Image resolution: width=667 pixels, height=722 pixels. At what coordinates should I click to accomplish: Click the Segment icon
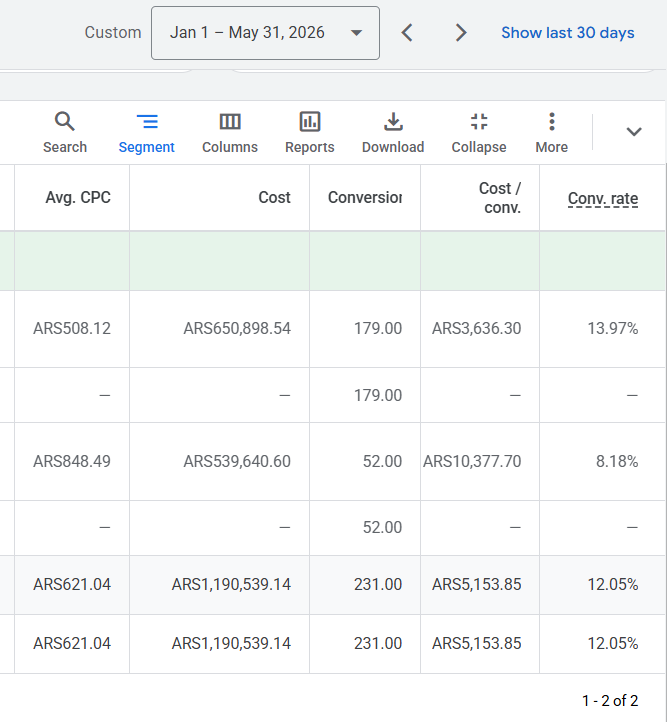click(147, 122)
